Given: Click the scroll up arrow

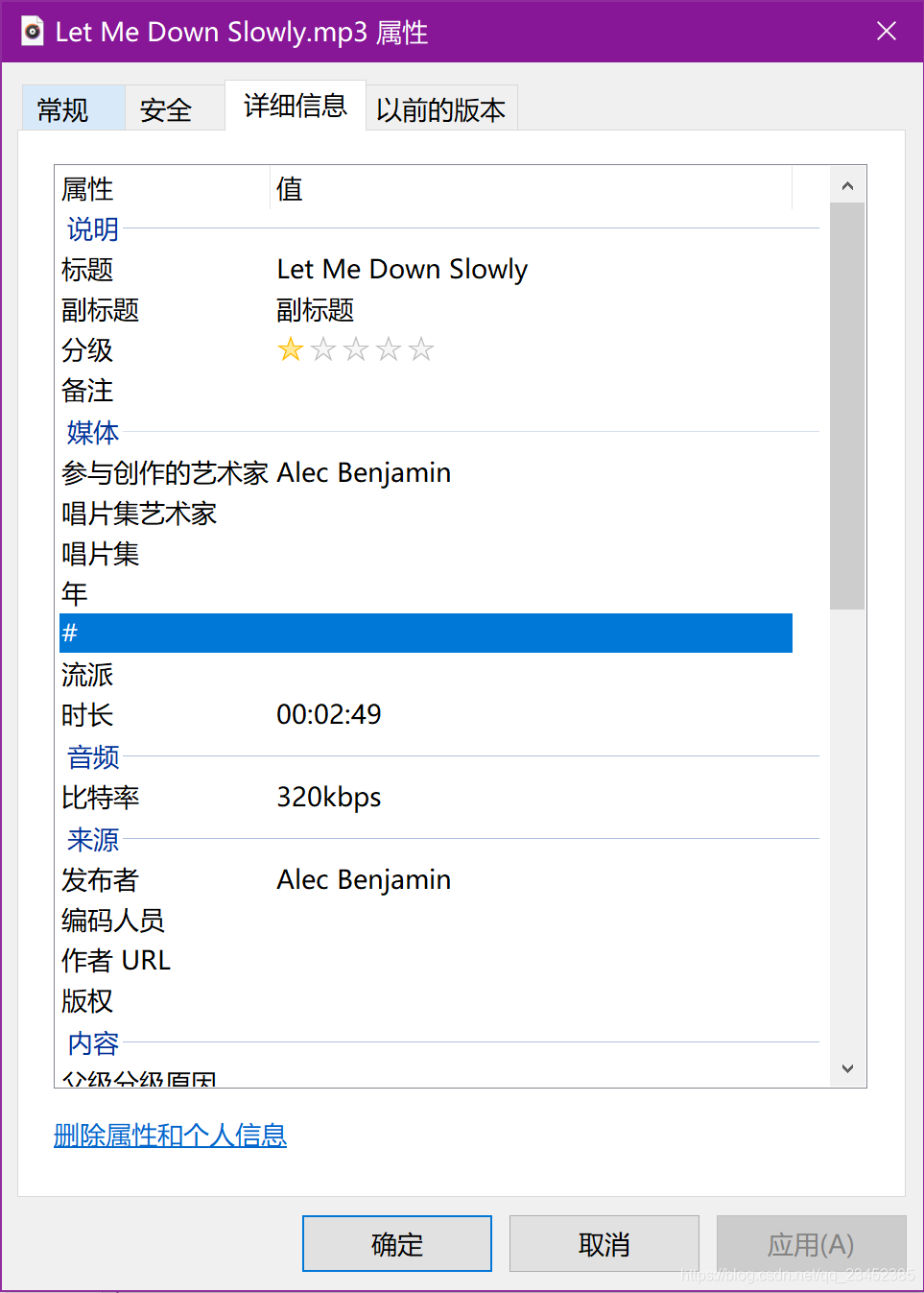Looking at the screenshot, I should point(847,185).
